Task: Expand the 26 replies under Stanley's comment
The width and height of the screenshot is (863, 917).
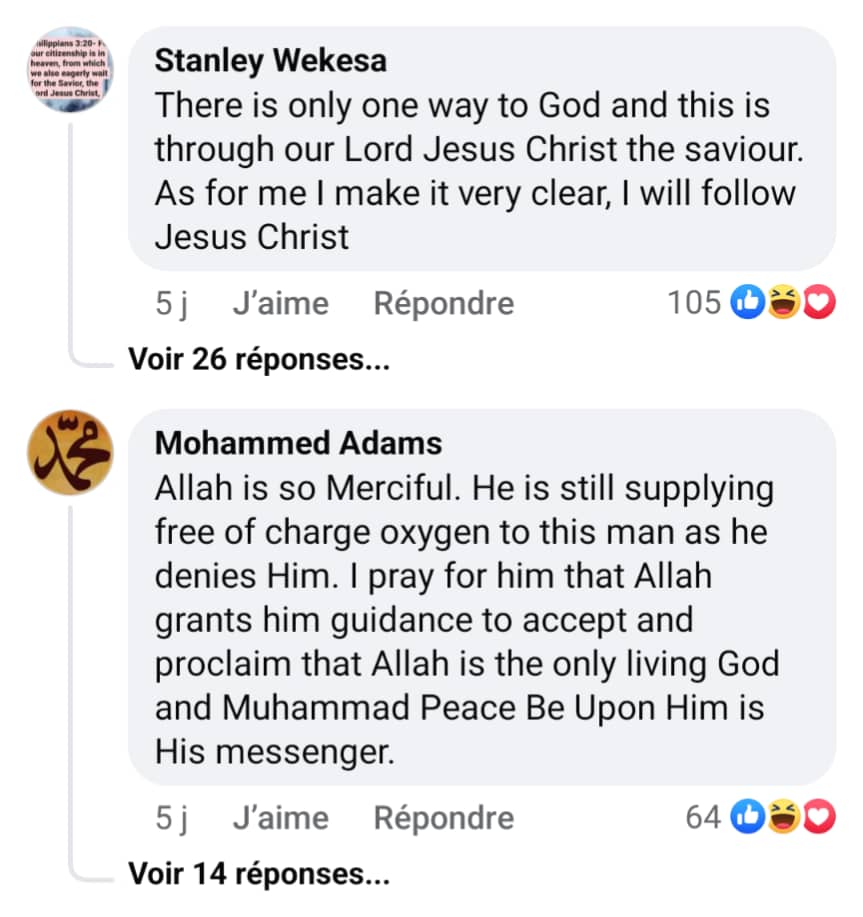Action: [259, 359]
